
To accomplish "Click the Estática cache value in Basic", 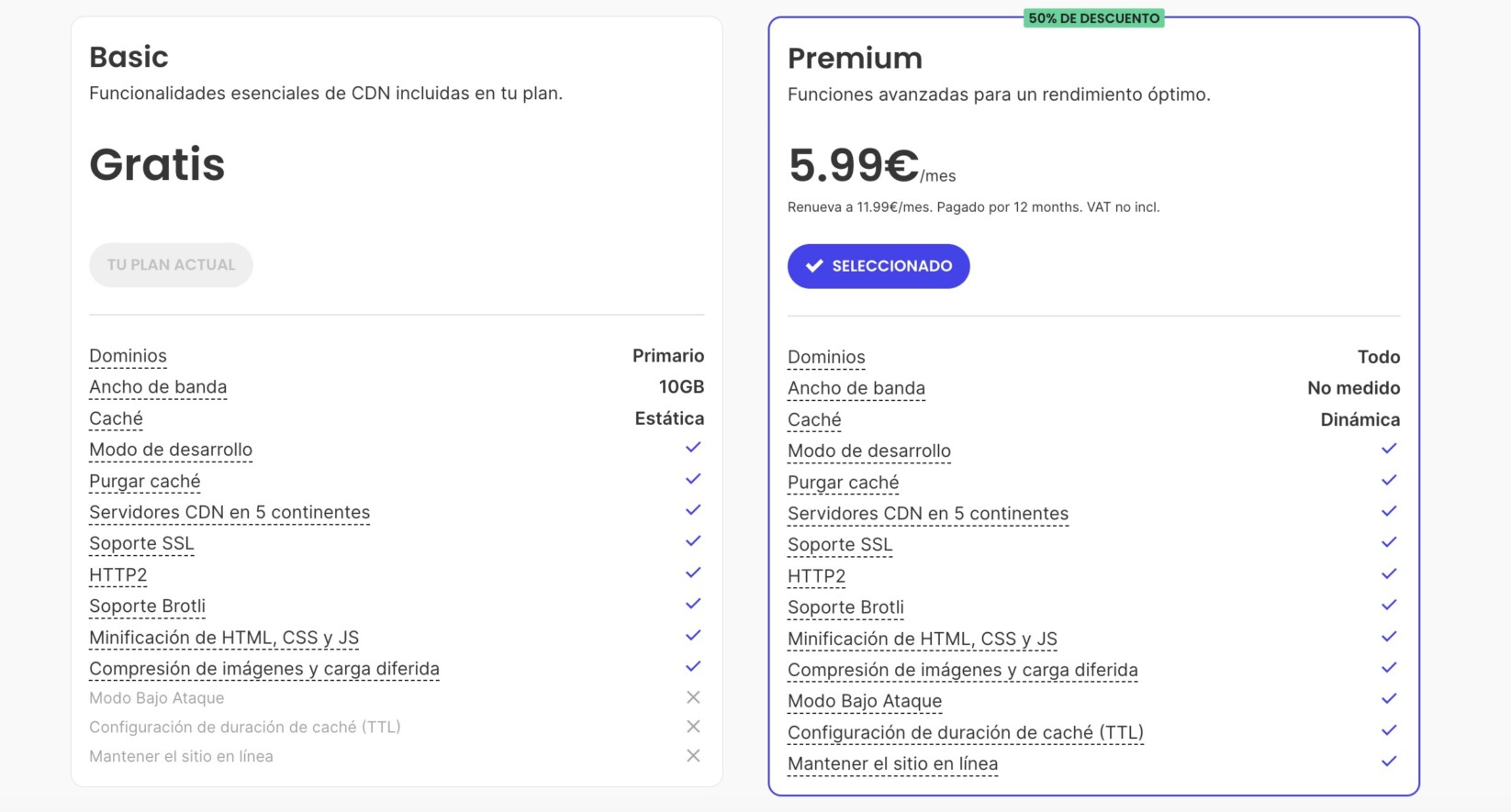I will (x=669, y=418).
